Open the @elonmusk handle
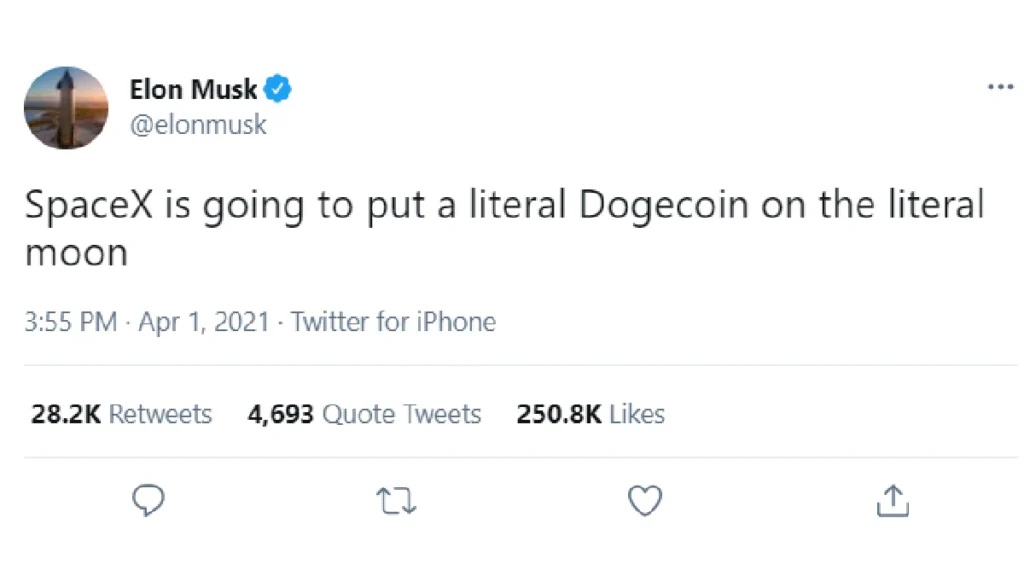Viewport: 1024px width, 576px height. coord(198,124)
